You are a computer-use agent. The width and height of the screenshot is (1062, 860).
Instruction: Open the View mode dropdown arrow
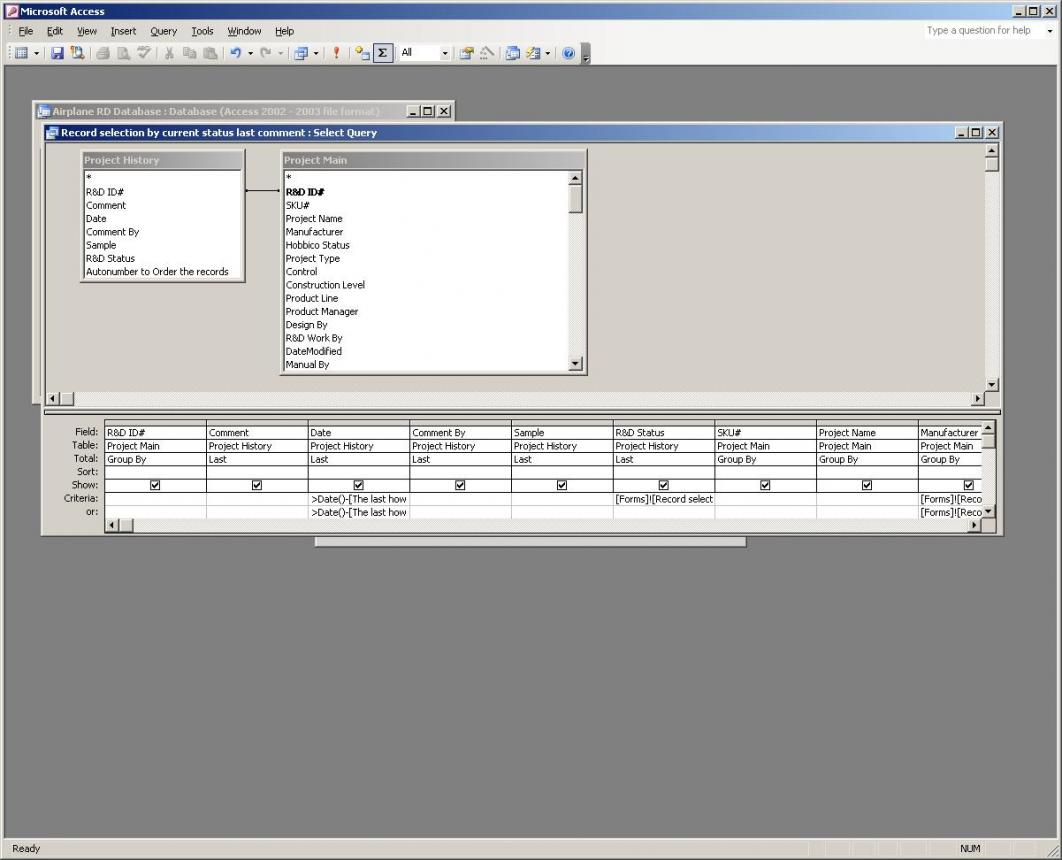coord(37,53)
